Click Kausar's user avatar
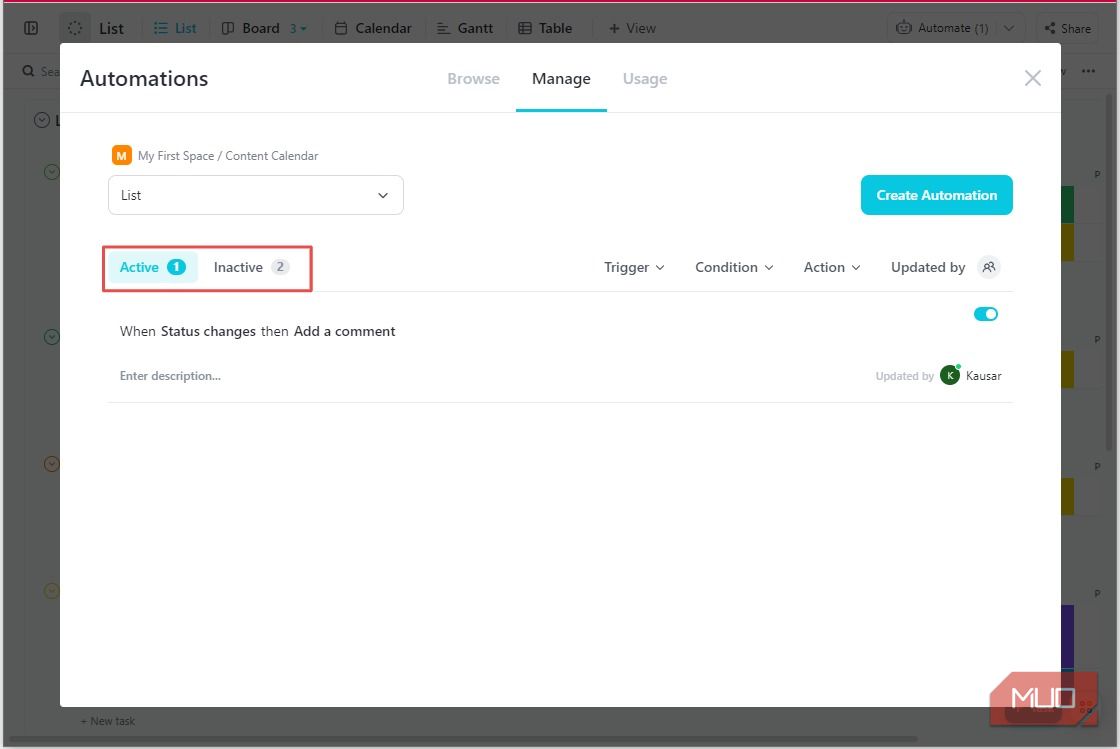 [949, 376]
